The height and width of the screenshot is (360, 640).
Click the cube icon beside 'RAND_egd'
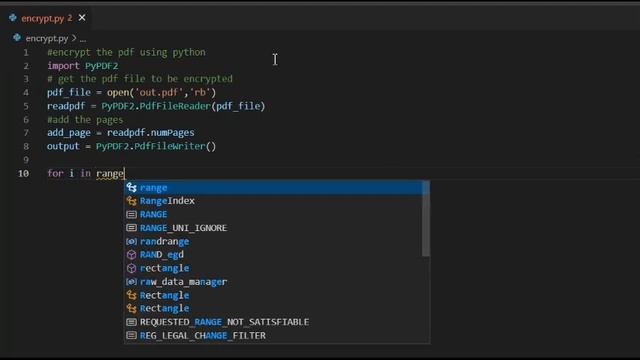point(131,255)
